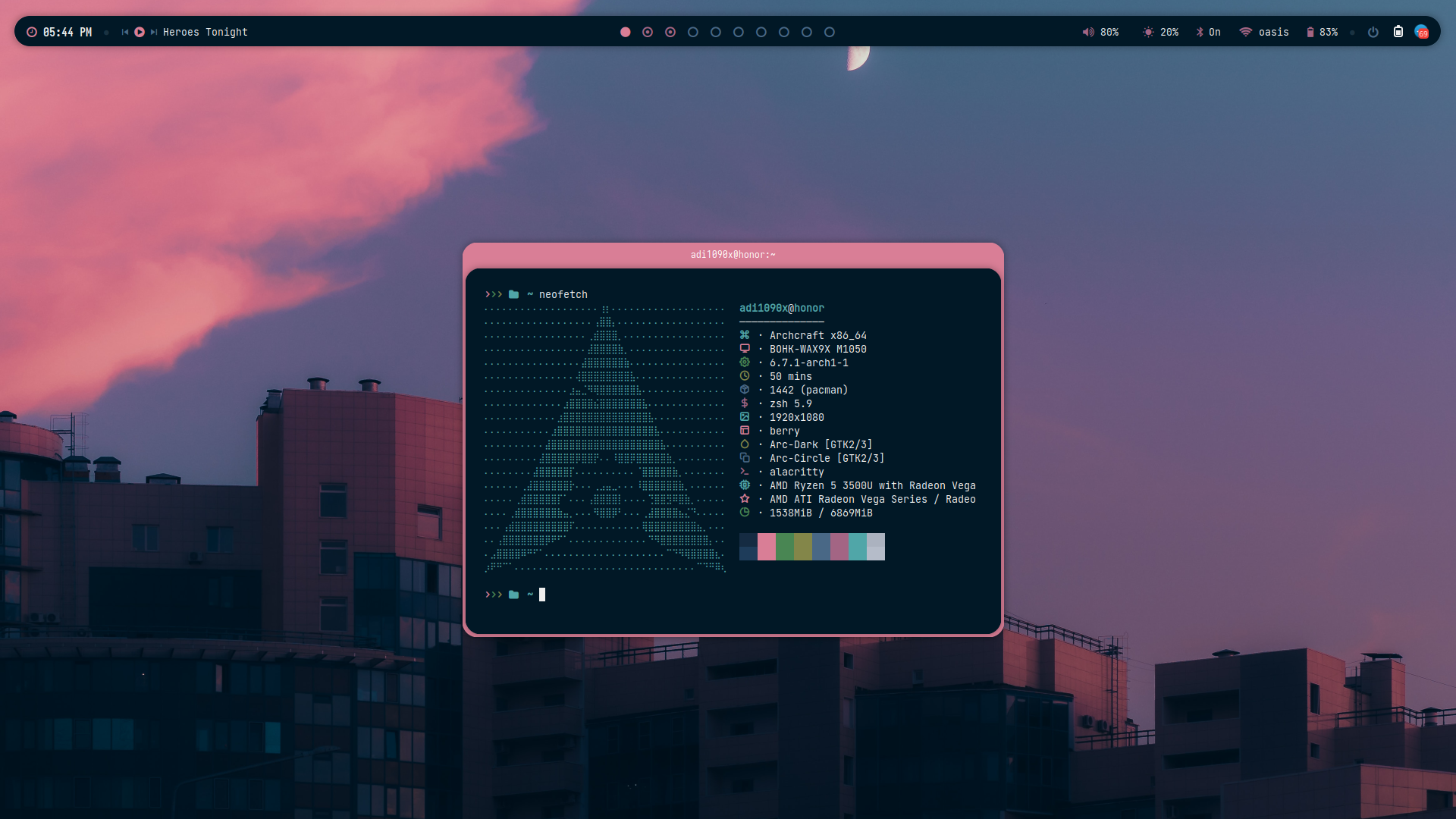
Task: Click the adi1090x@honor terminal title bar
Action: point(733,255)
